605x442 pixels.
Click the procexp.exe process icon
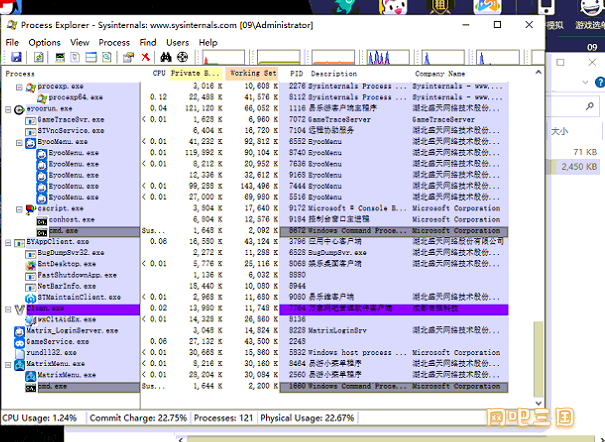point(31,87)
